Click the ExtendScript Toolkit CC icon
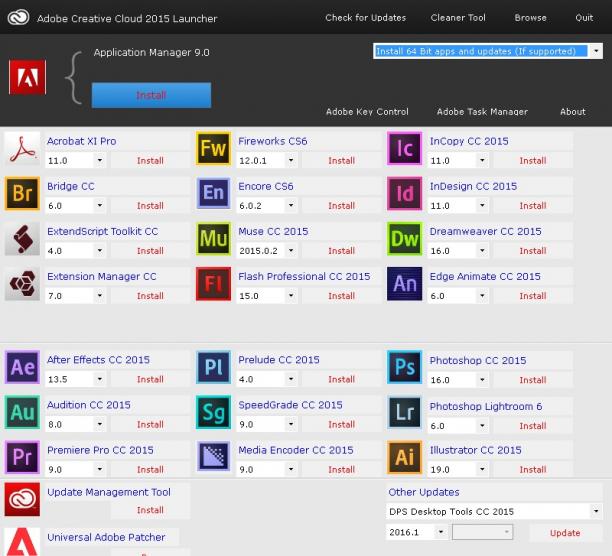The height and width of the screenshot is (556, 612). pos(22,238)
